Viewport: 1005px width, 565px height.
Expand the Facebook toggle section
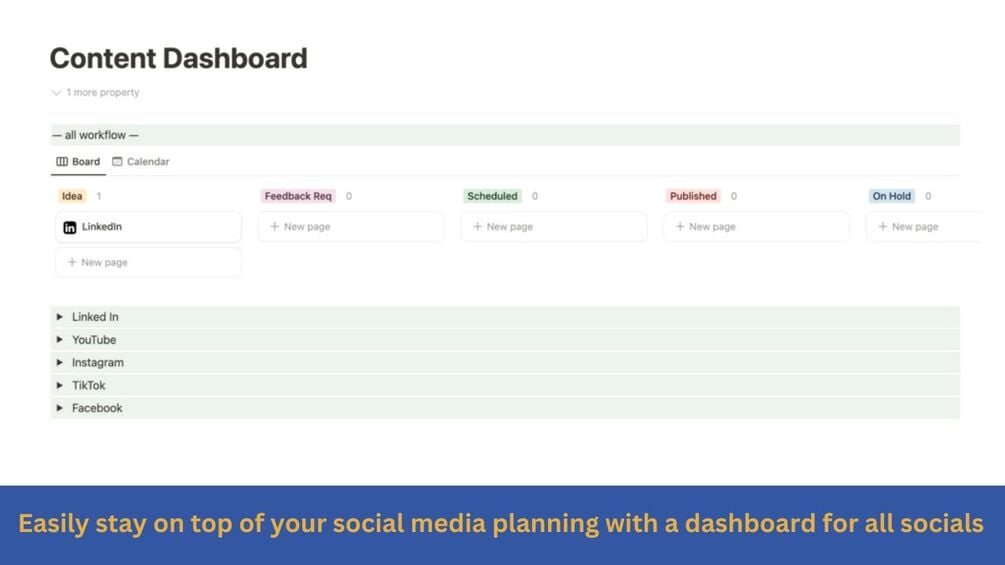[60, 408]
